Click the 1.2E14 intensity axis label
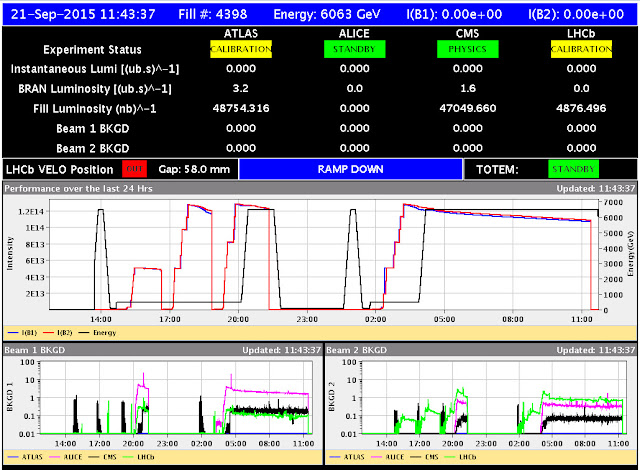The width and height of the screenshot is (640, 470). point(31,211)
